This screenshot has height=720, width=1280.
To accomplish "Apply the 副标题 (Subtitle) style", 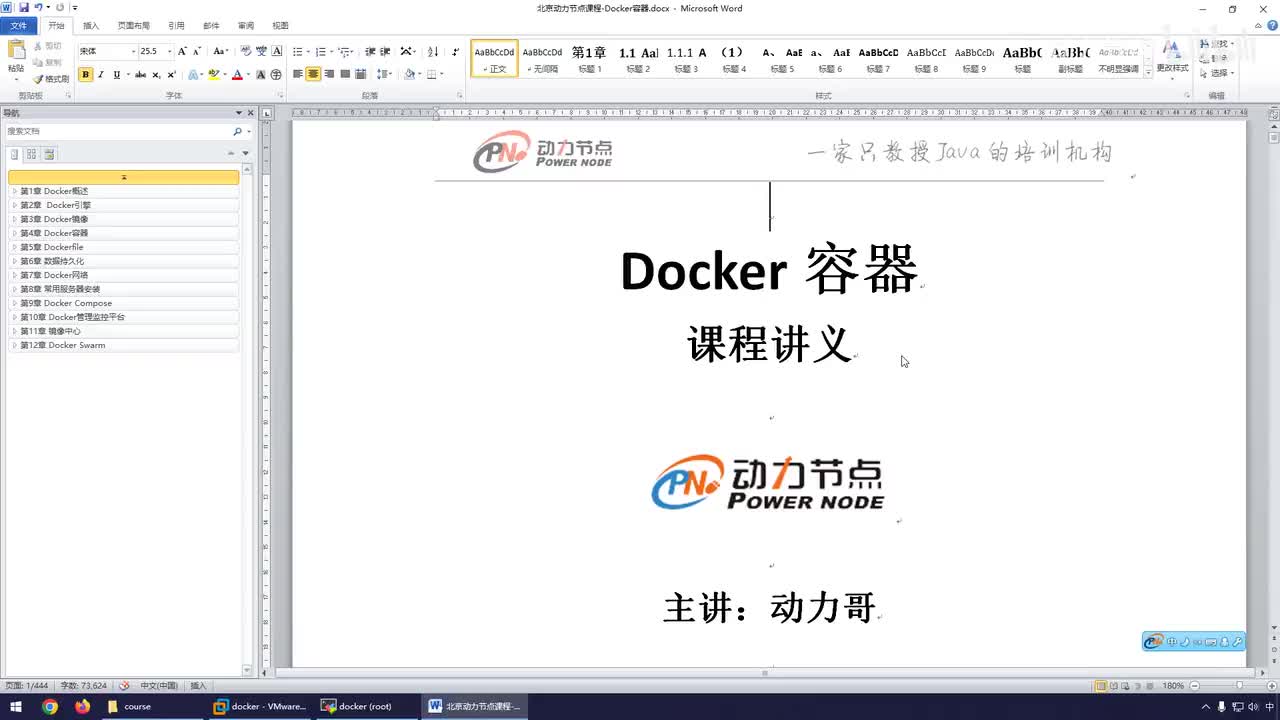I will click(x=1070, y=59).
